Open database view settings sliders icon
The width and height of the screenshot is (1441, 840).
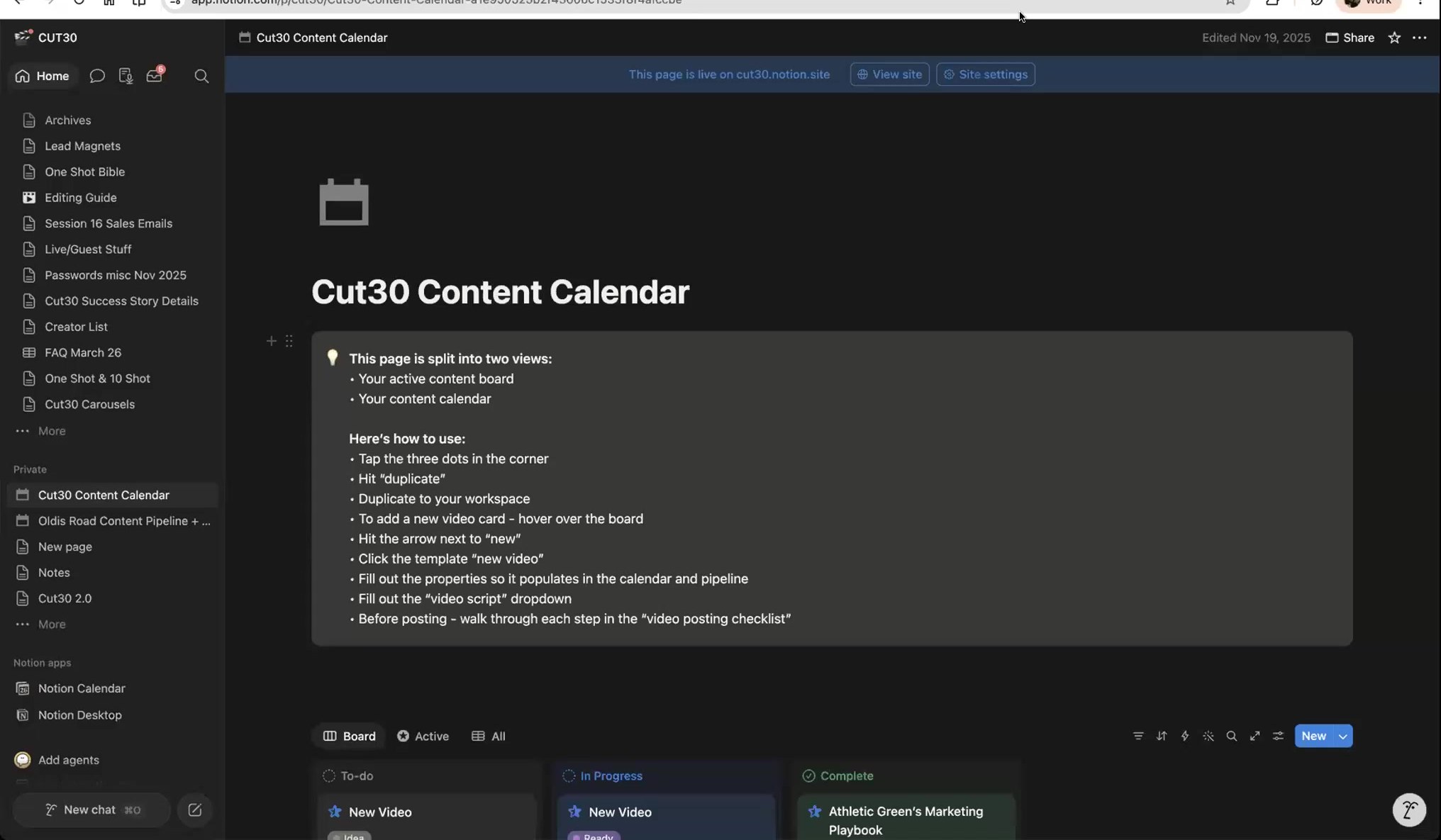coord(1278,736)
